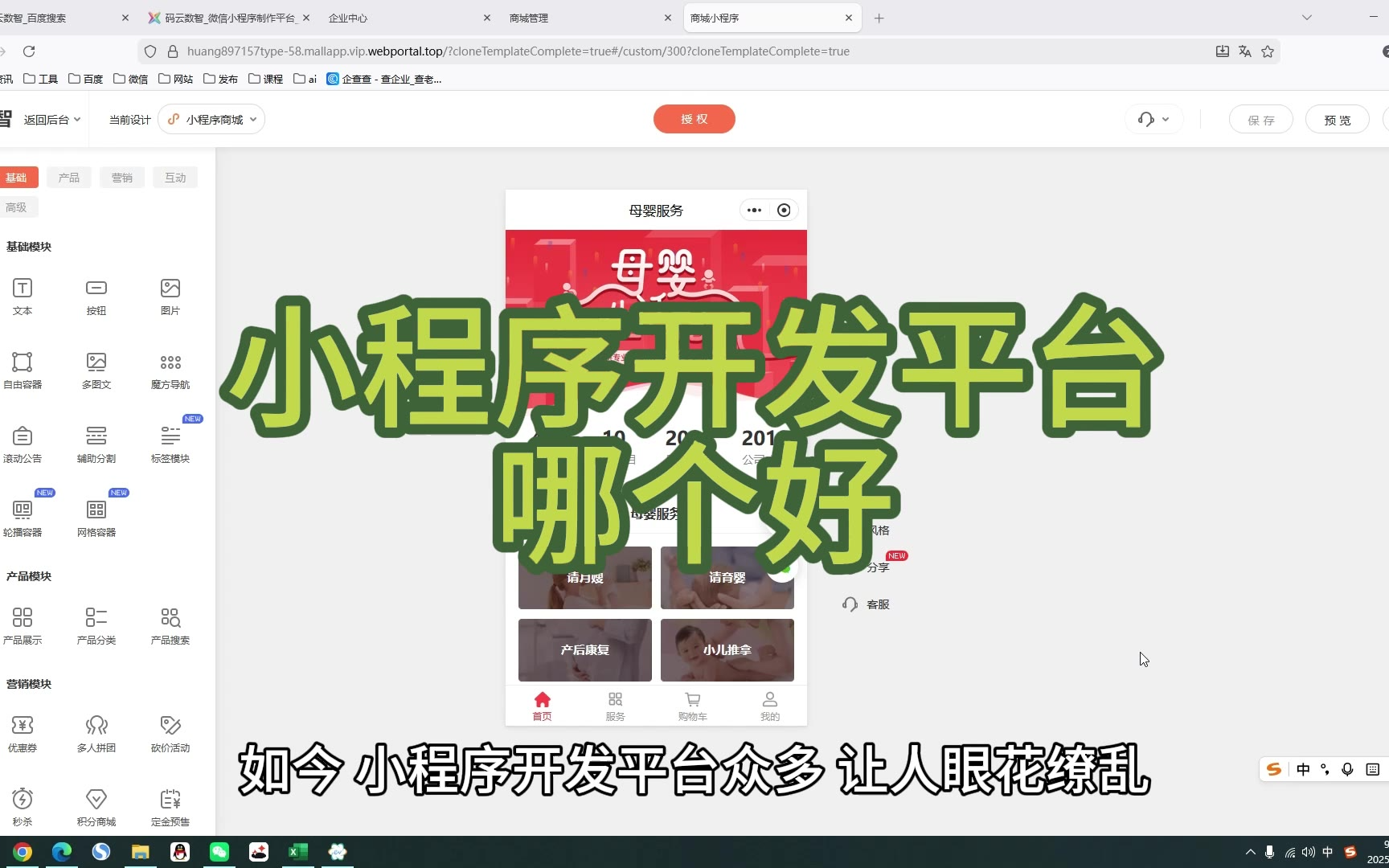This screenshot has width=1389, height=868.
Task: Open Microsoft Edge from the taskbar
Action: 62,852
